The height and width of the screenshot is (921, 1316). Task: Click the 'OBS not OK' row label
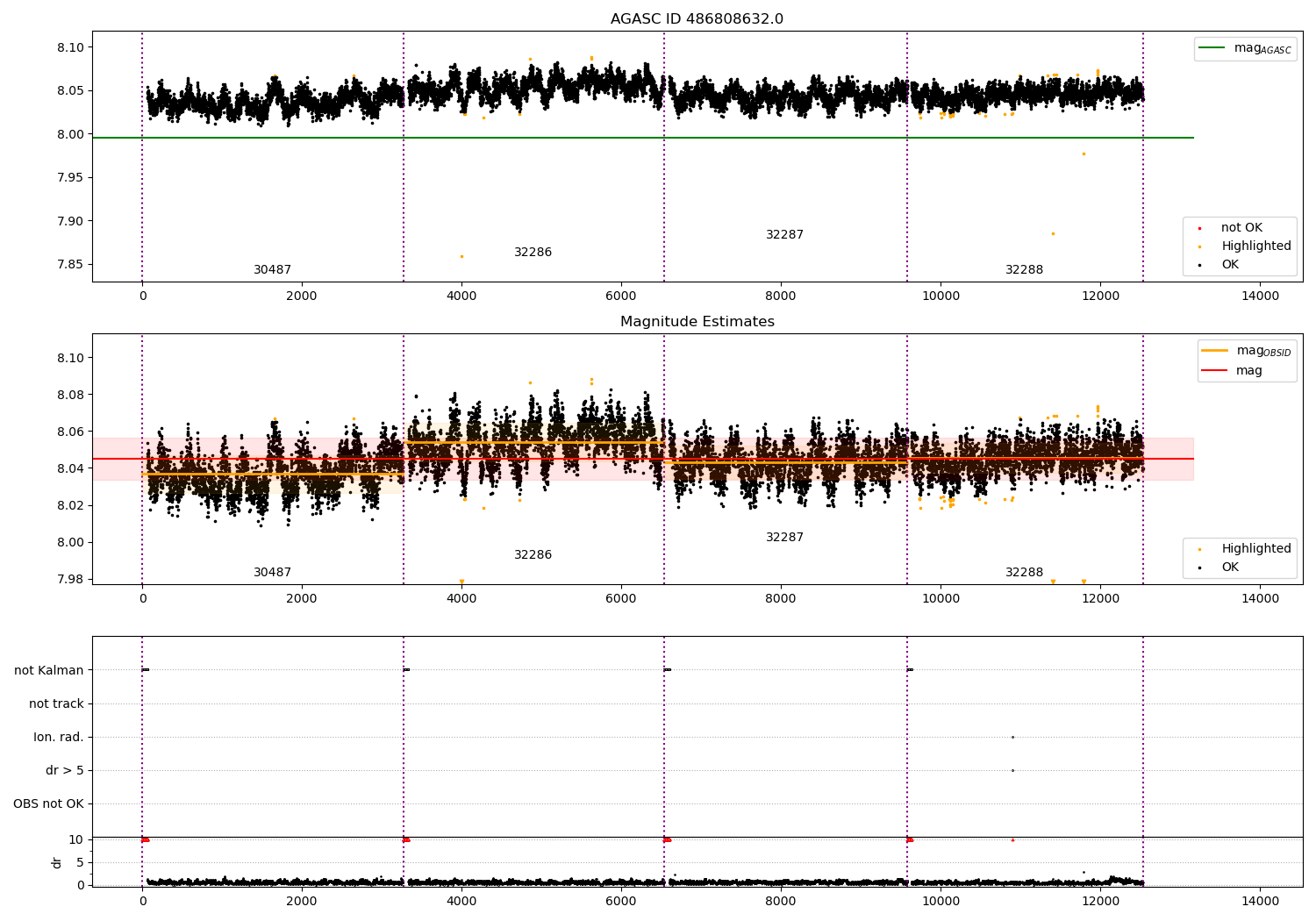click(x=48, y=804)
